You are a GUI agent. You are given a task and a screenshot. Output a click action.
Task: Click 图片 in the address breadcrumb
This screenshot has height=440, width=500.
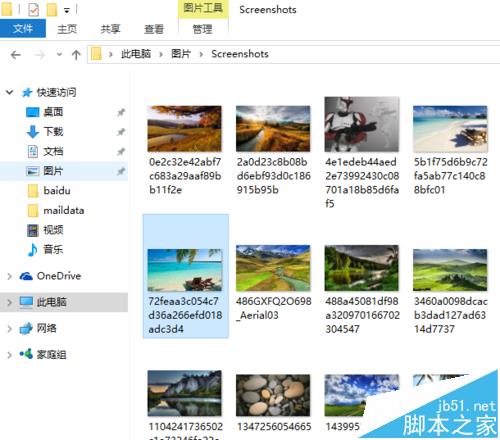click(181, 54)
